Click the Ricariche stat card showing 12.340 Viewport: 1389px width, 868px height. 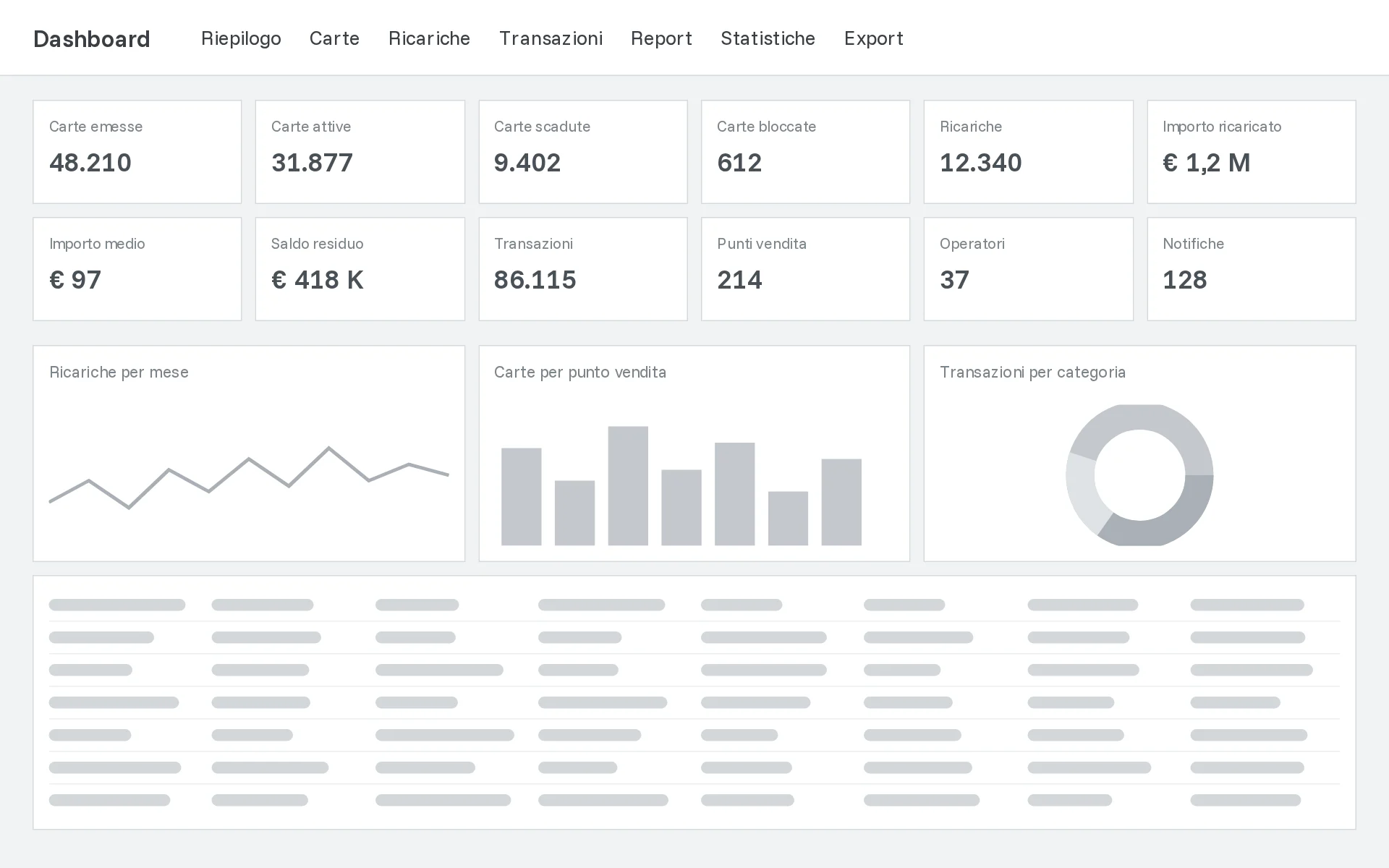pos(1028,152)
